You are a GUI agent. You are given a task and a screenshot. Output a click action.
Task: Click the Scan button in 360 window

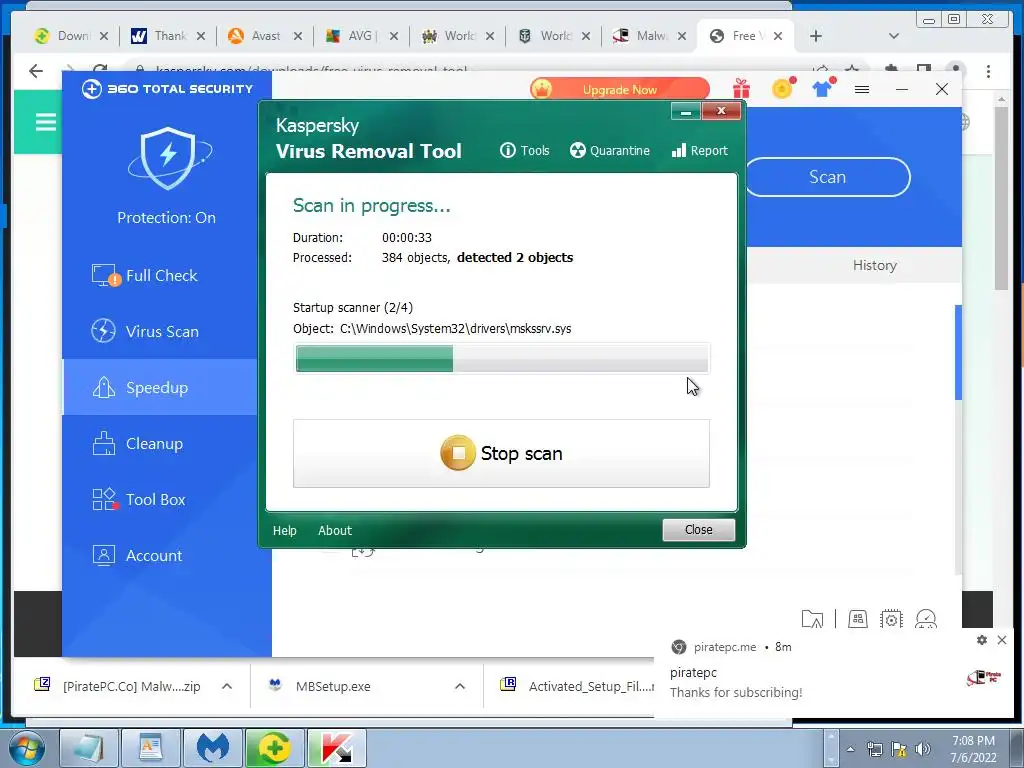(x=827, y=177)
